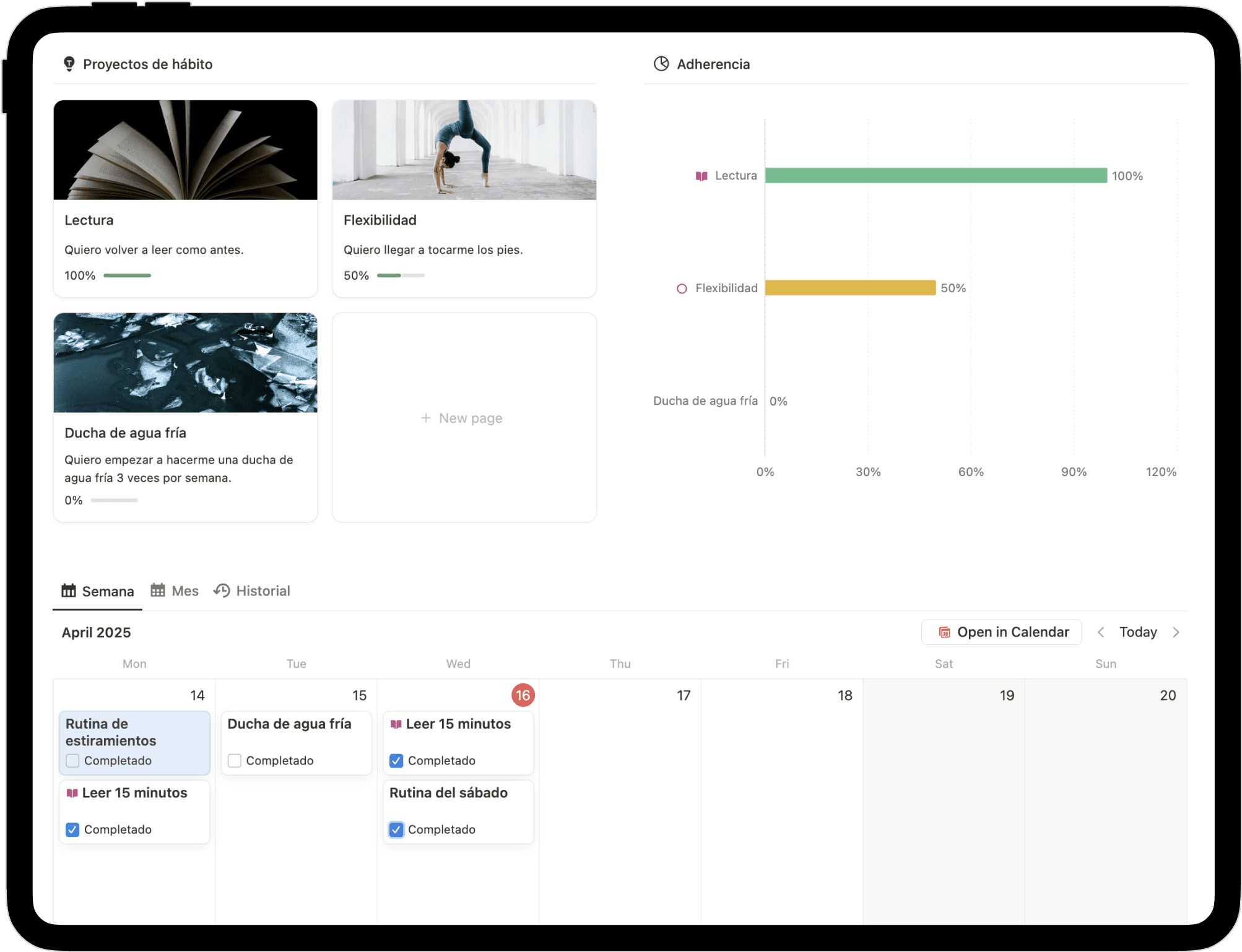Check Completado on Rutina de estiramientos
1242x952 pixels.
coord(72,761)
